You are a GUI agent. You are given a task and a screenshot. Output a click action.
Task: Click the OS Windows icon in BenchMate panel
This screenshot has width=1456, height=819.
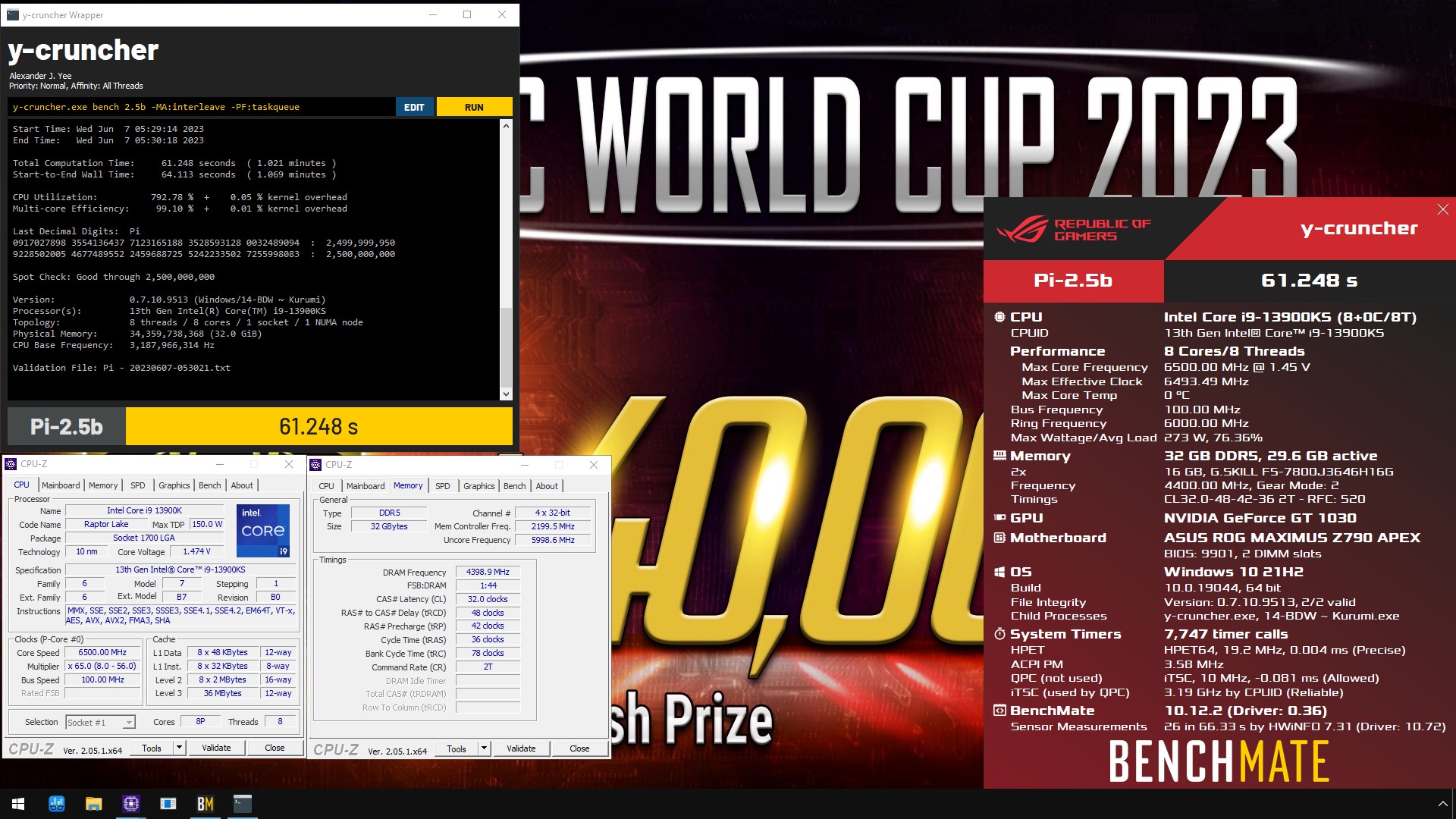coord(999,572)
